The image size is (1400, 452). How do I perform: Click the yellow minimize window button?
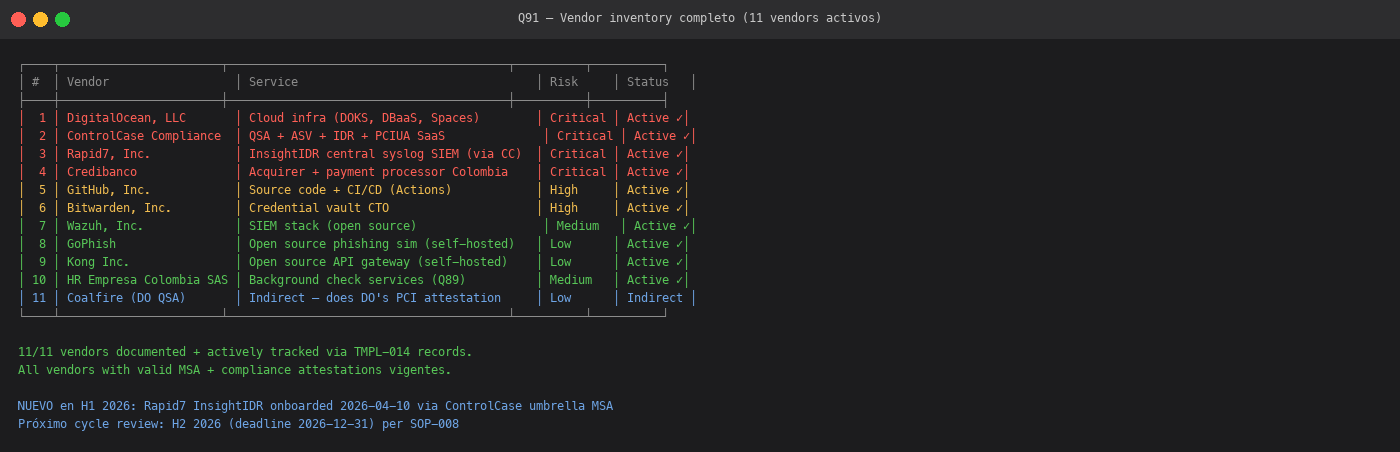(40, 19)
